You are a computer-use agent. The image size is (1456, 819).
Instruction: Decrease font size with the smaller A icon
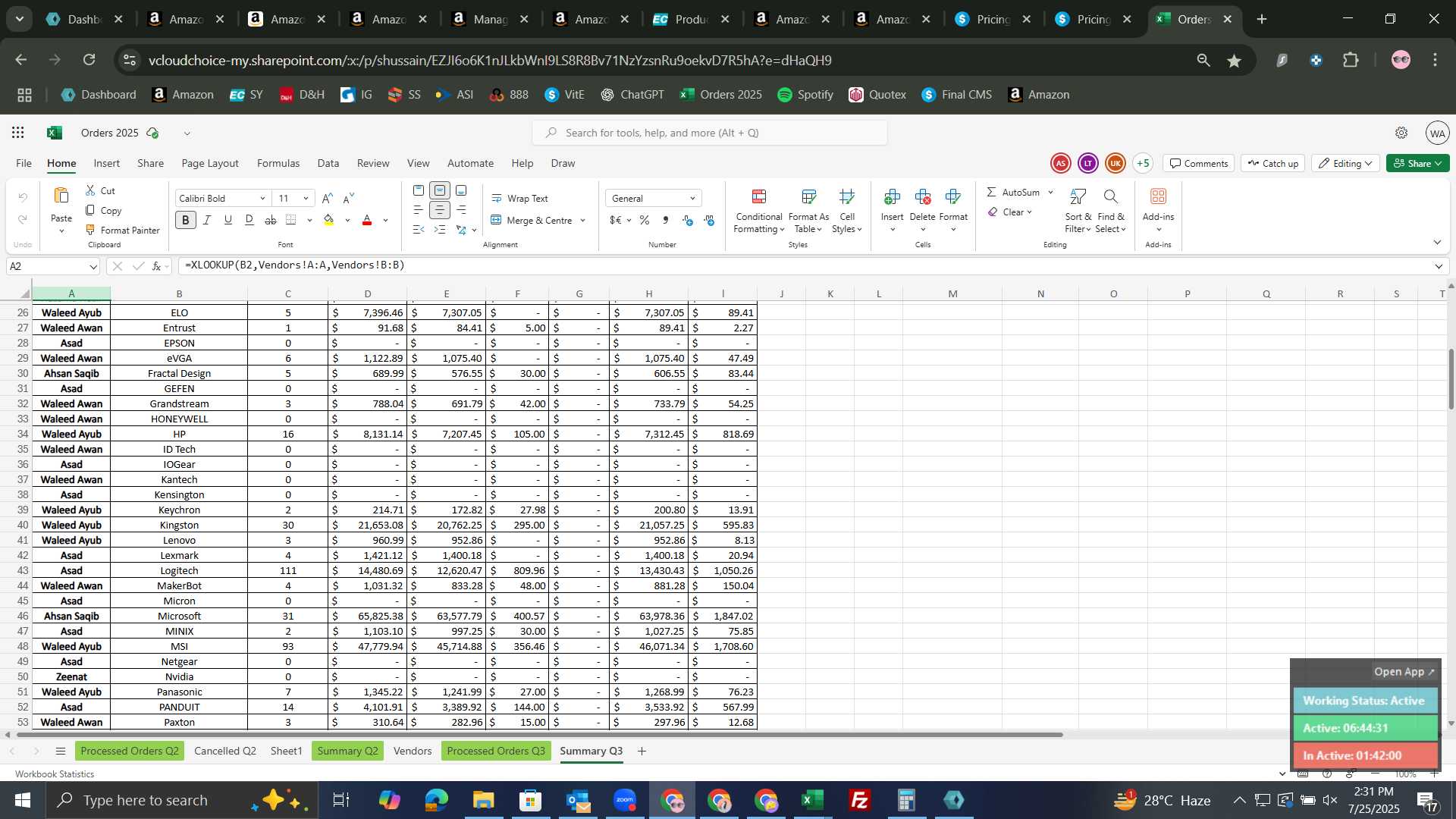click(x=349, y=198)
